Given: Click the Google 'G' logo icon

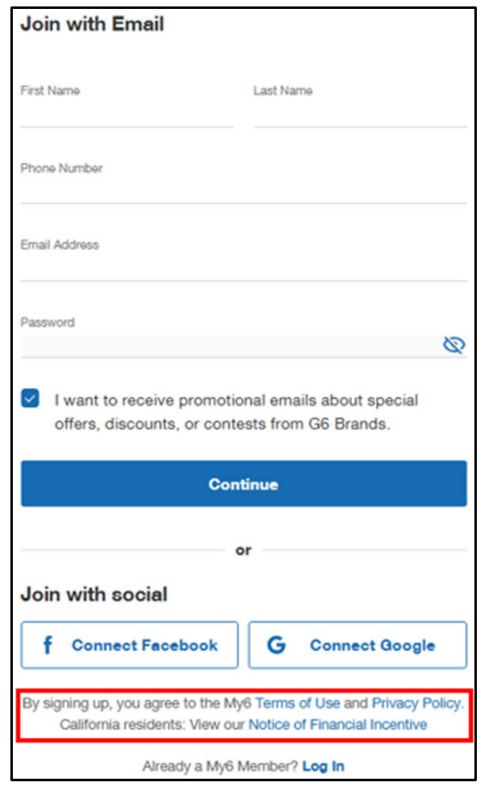Looking at the screenshot, I should (x=276, y=645).
